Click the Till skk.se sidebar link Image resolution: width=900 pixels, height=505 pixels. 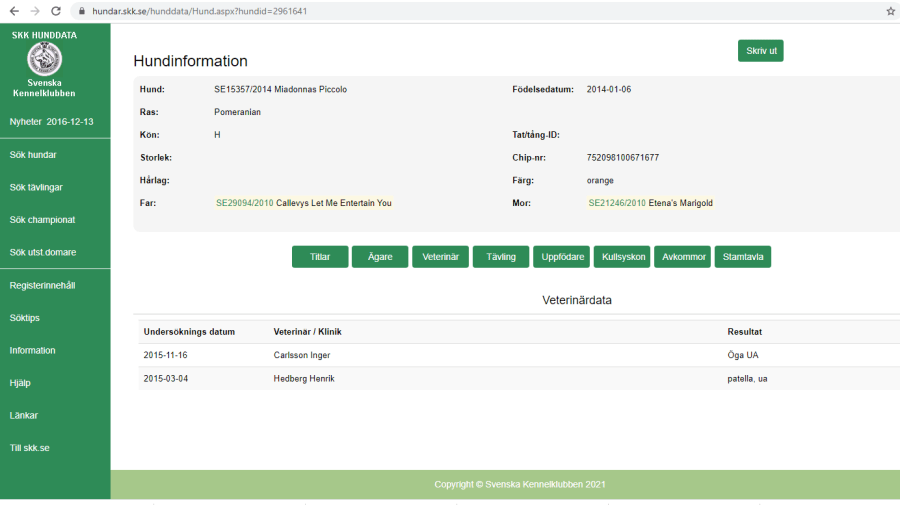pyautogui.click(x=30, y=448)
